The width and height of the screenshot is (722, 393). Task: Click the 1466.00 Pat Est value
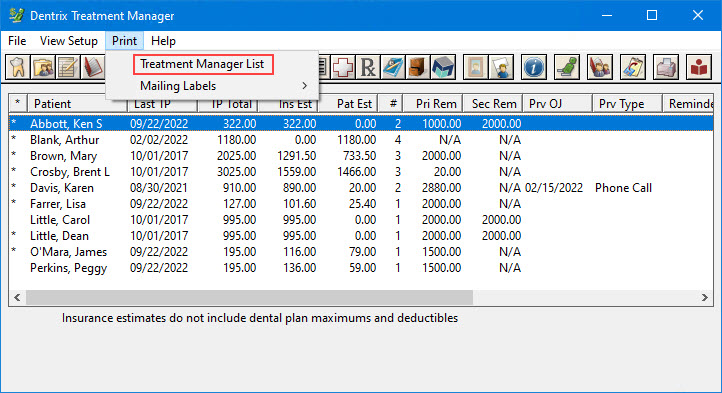pos(356,172)
